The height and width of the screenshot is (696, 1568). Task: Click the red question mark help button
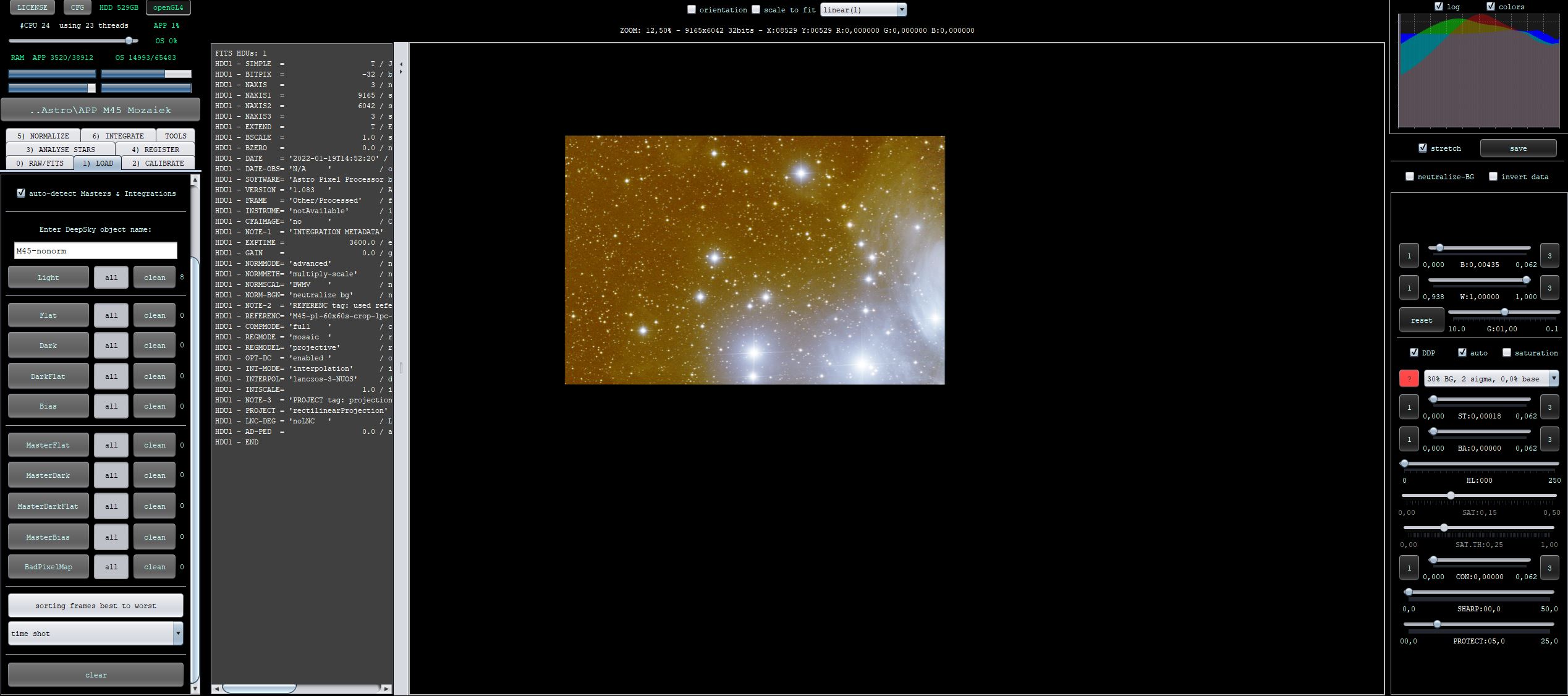[1409, 379]
